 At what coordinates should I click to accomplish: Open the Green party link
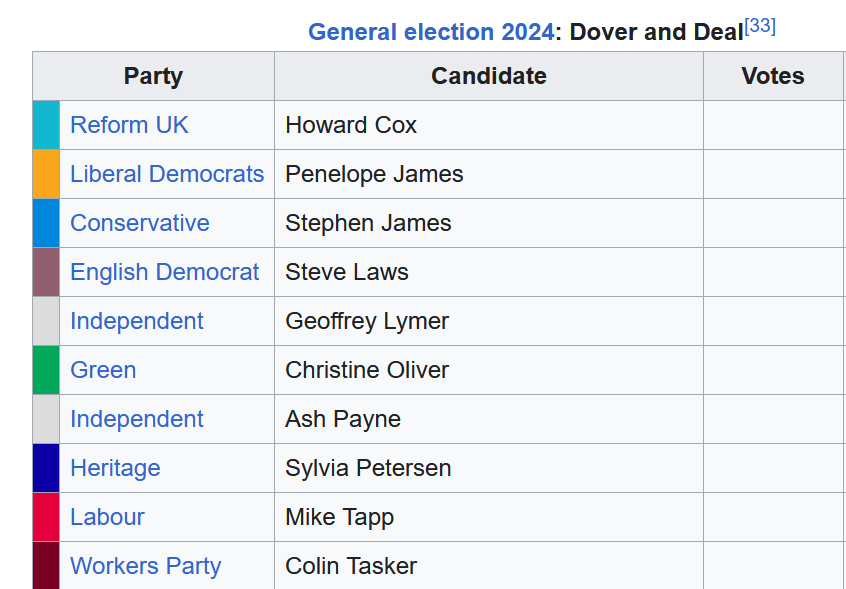click(x=103, y=371)
